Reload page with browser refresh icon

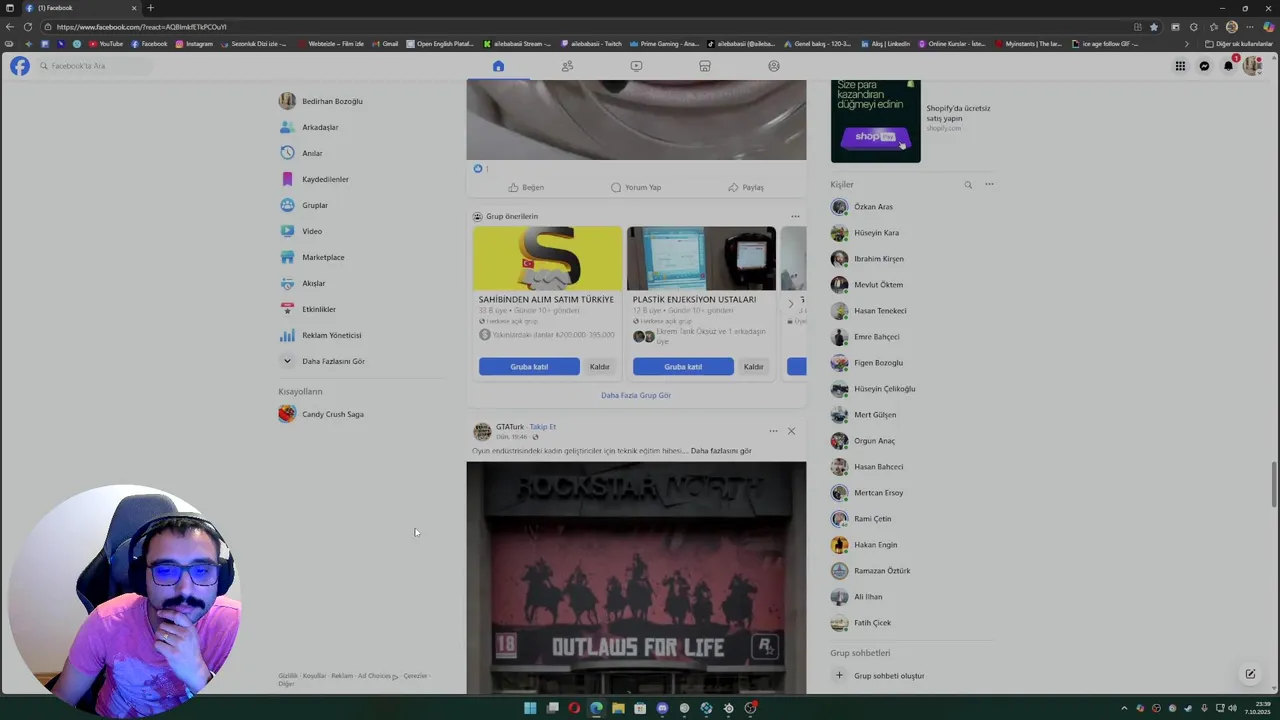27,27
